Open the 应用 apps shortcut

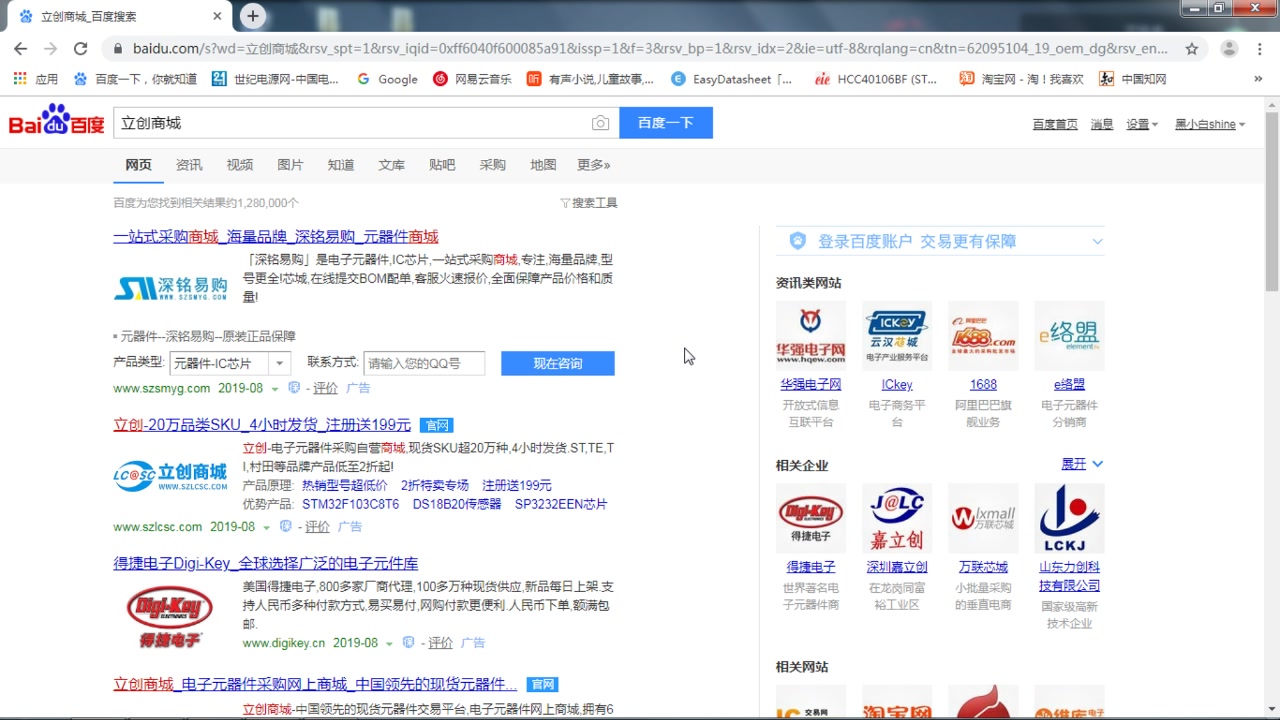[36, 79]
